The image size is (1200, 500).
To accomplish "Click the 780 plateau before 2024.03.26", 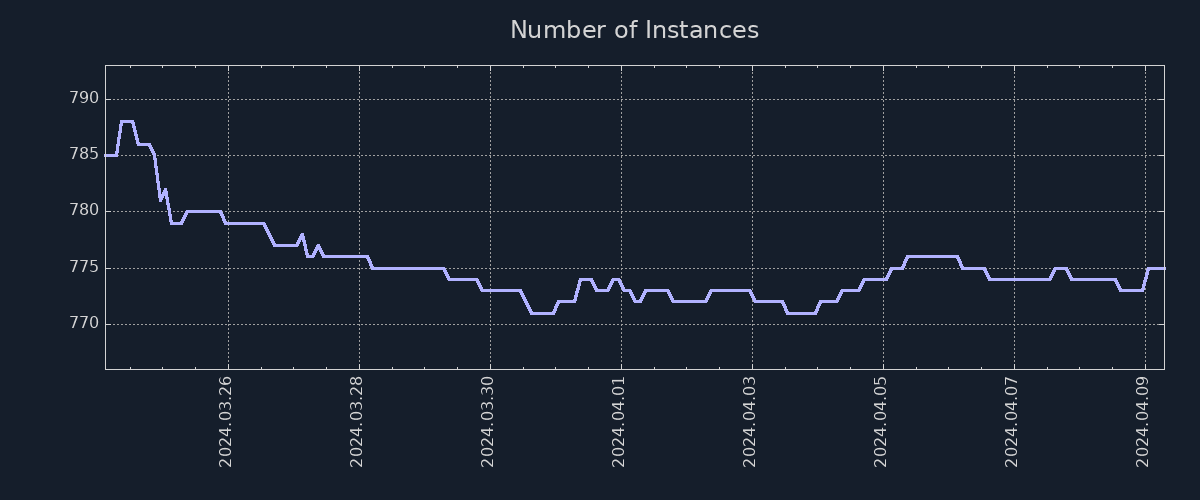I will coord(203,211).
